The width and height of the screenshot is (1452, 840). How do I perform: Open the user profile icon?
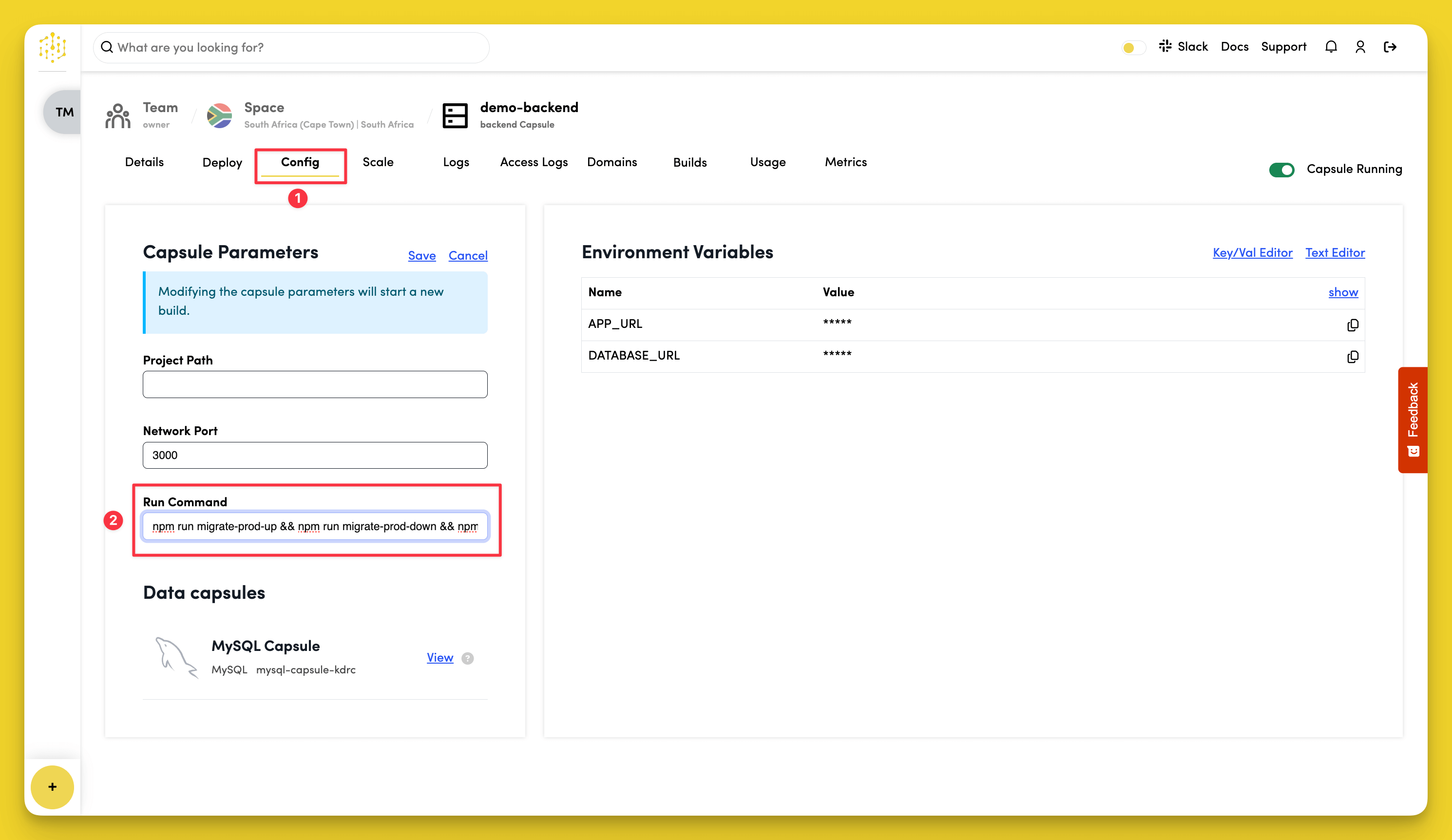1360,47
